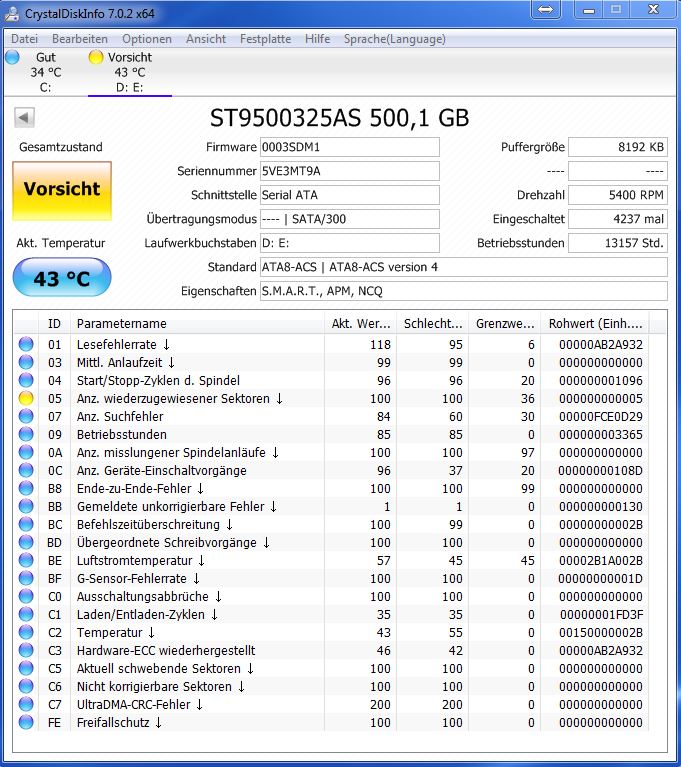Click the status icon for Anz. Suchfehler

26,416
